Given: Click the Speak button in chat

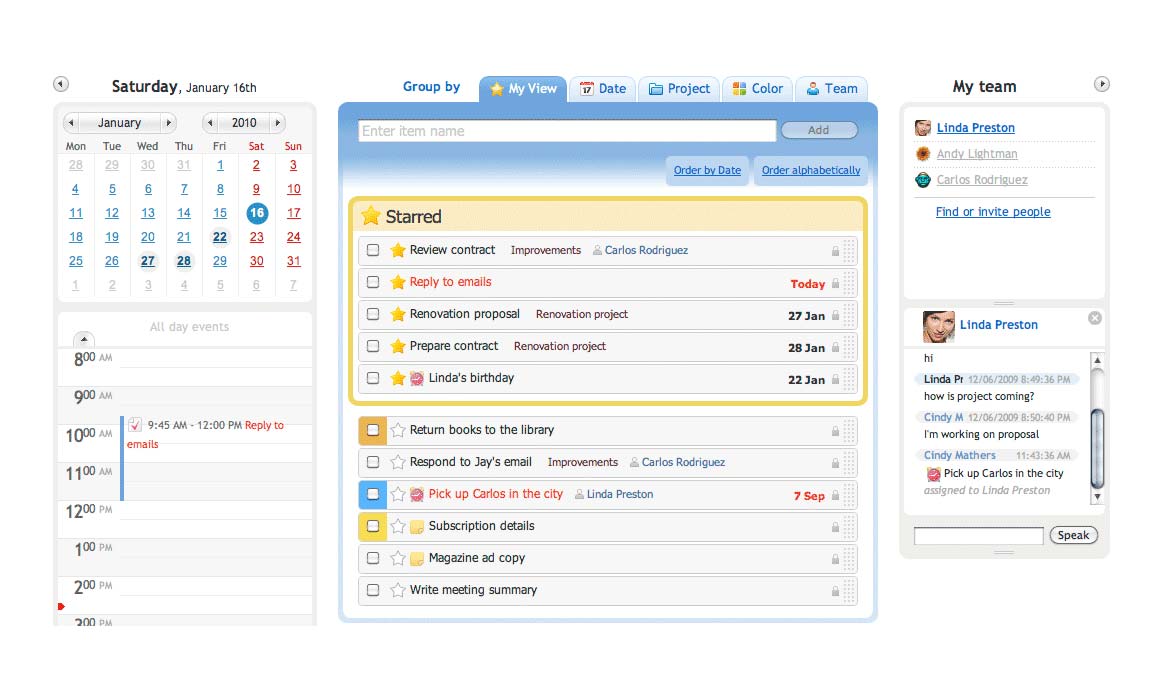Looking at the screenshot, I should click(1074, 535).
